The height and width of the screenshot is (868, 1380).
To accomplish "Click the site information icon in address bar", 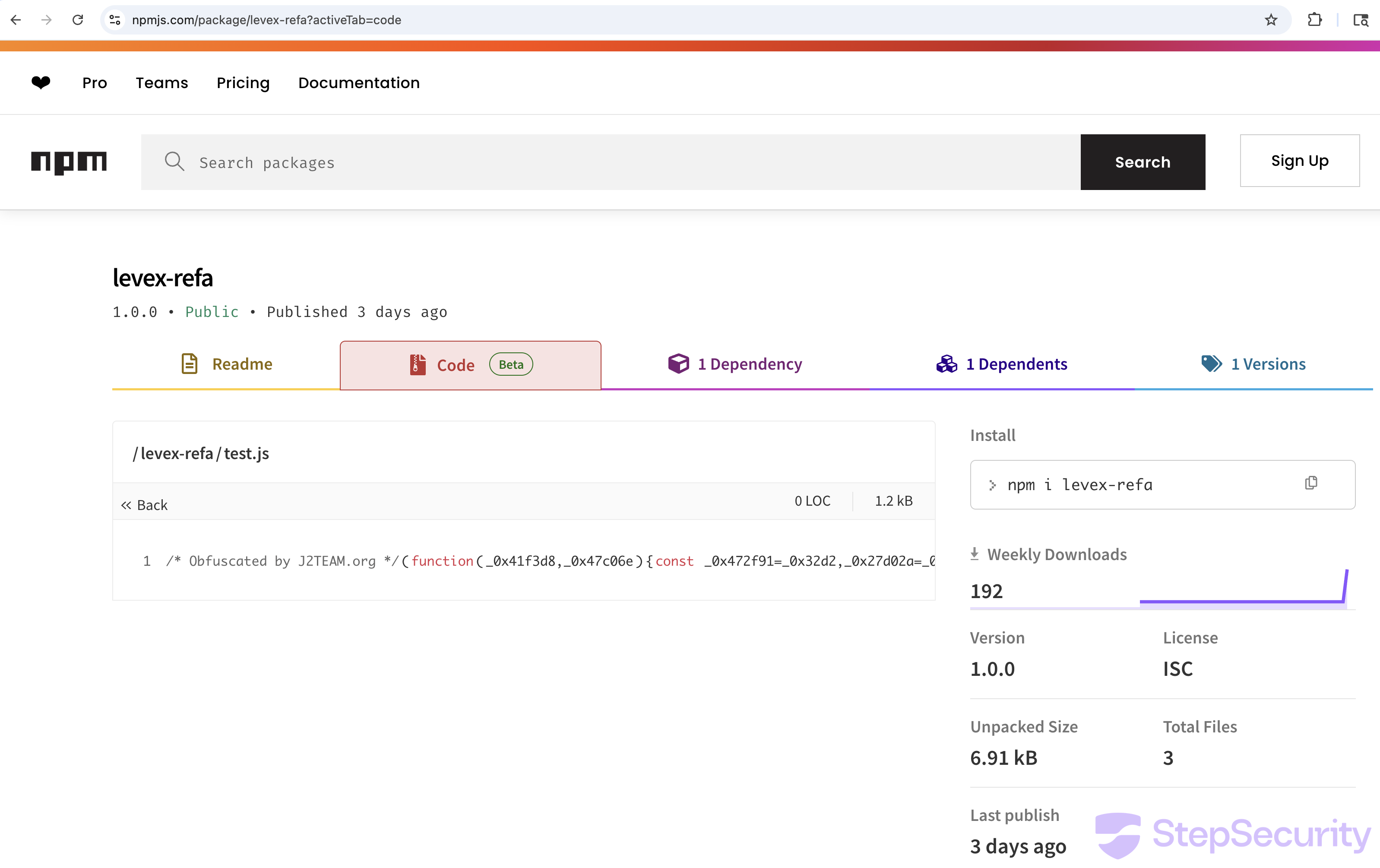I will 114,20.
